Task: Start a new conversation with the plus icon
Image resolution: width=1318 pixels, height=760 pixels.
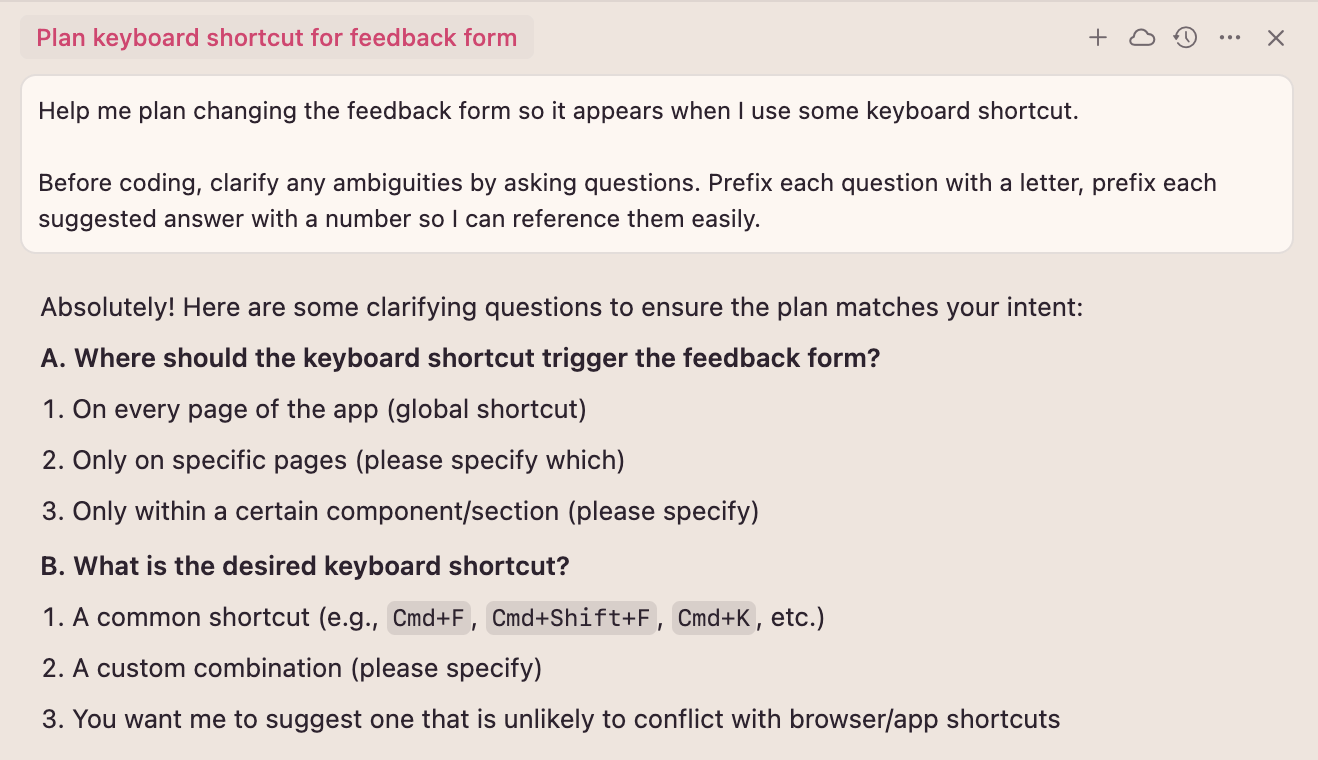Action: click(x=1097, y=37)
